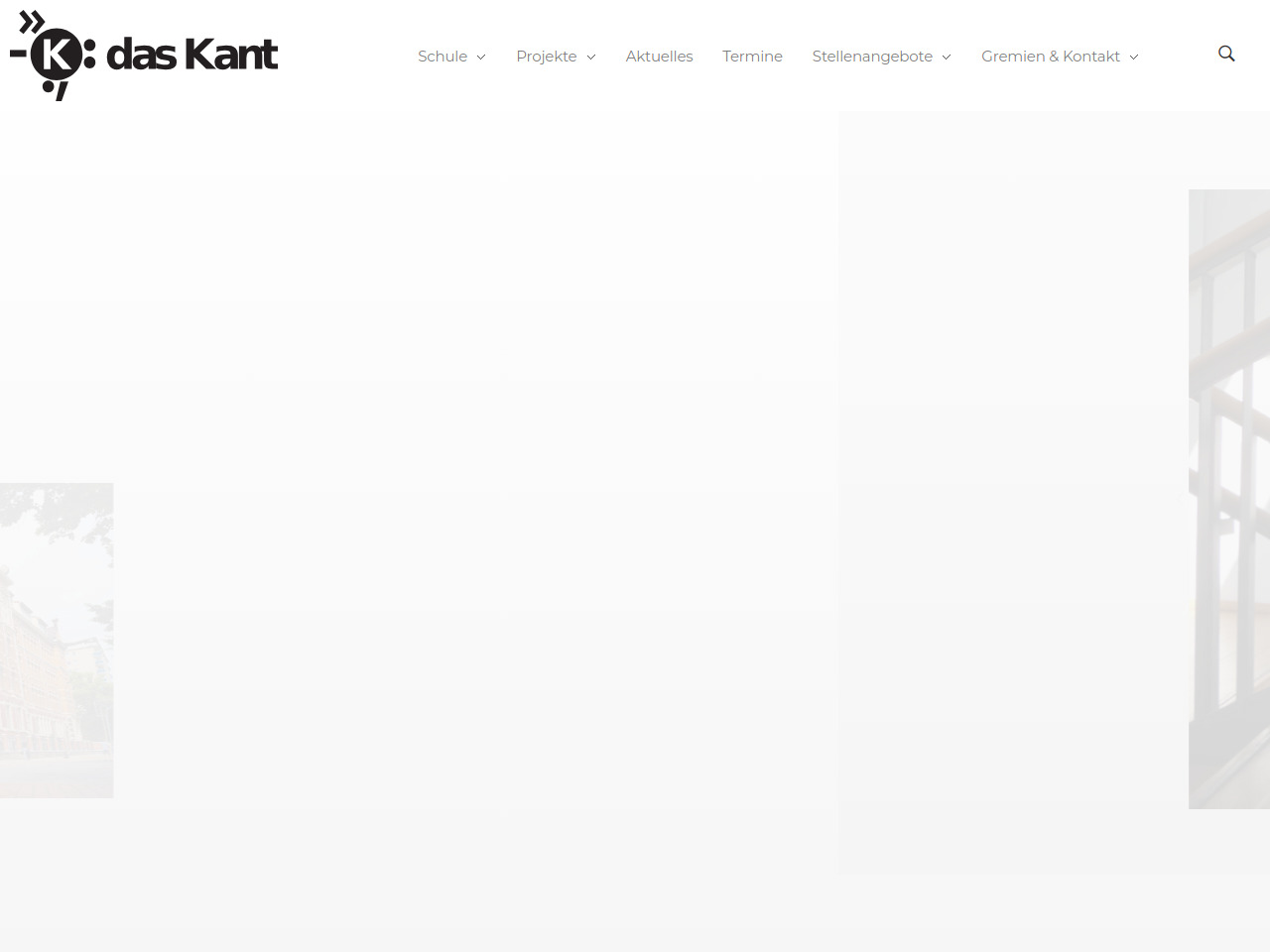The image size is (1270, 952).
Task: Click the colon dots right of the K emblem
Action: point(89,57)
